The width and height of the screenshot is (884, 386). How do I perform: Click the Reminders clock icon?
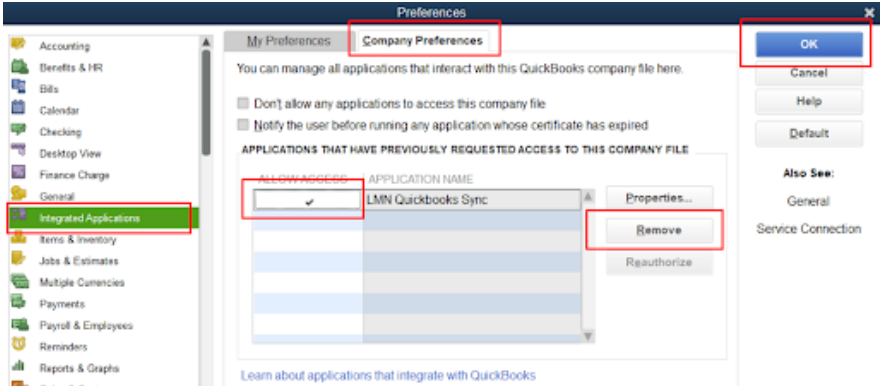click(19, 345)
